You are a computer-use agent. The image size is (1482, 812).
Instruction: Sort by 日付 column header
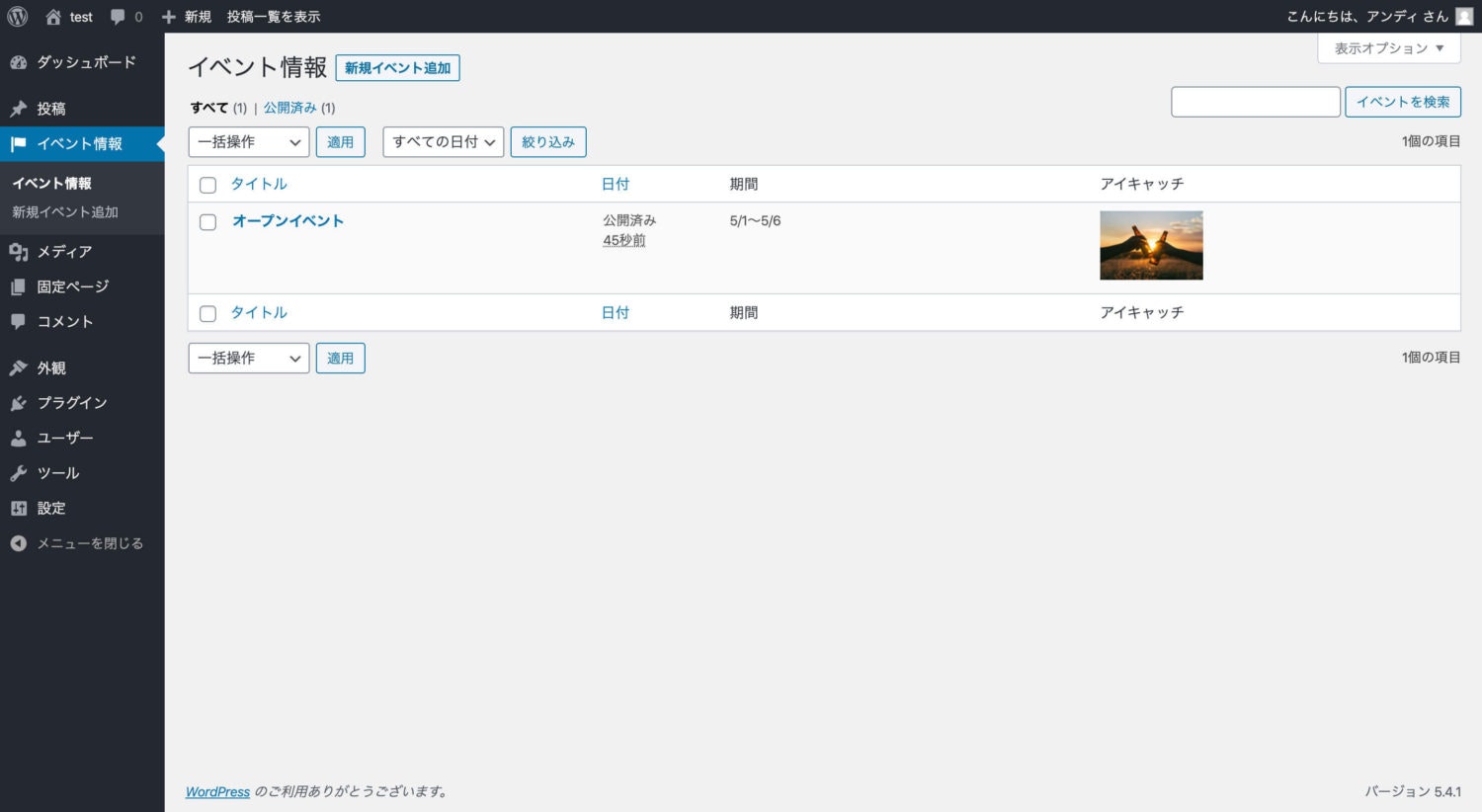616,184
